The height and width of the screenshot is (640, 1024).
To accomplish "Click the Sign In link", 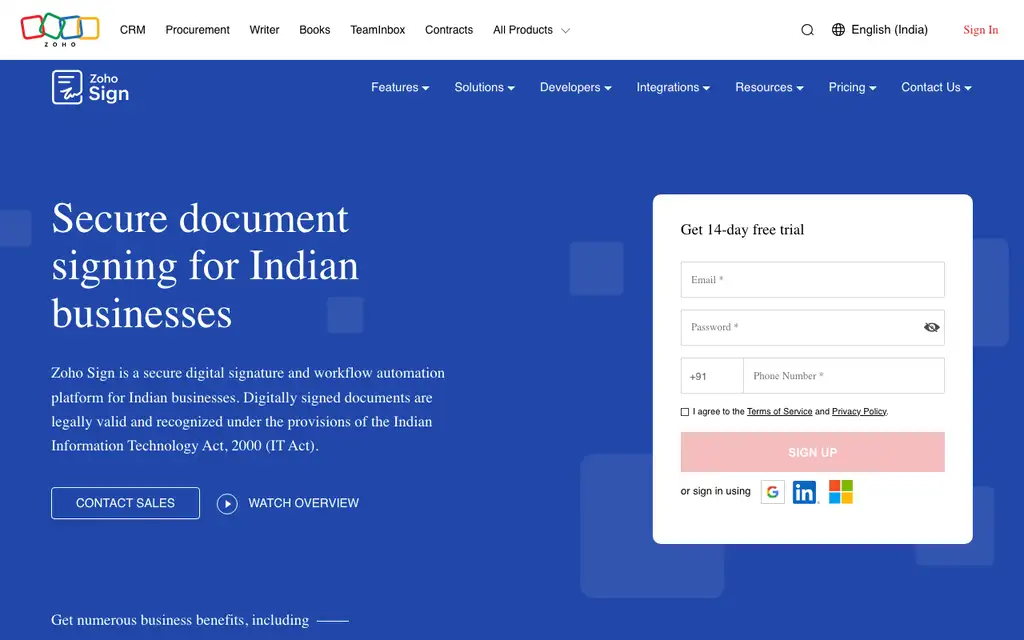I will 980,30.
